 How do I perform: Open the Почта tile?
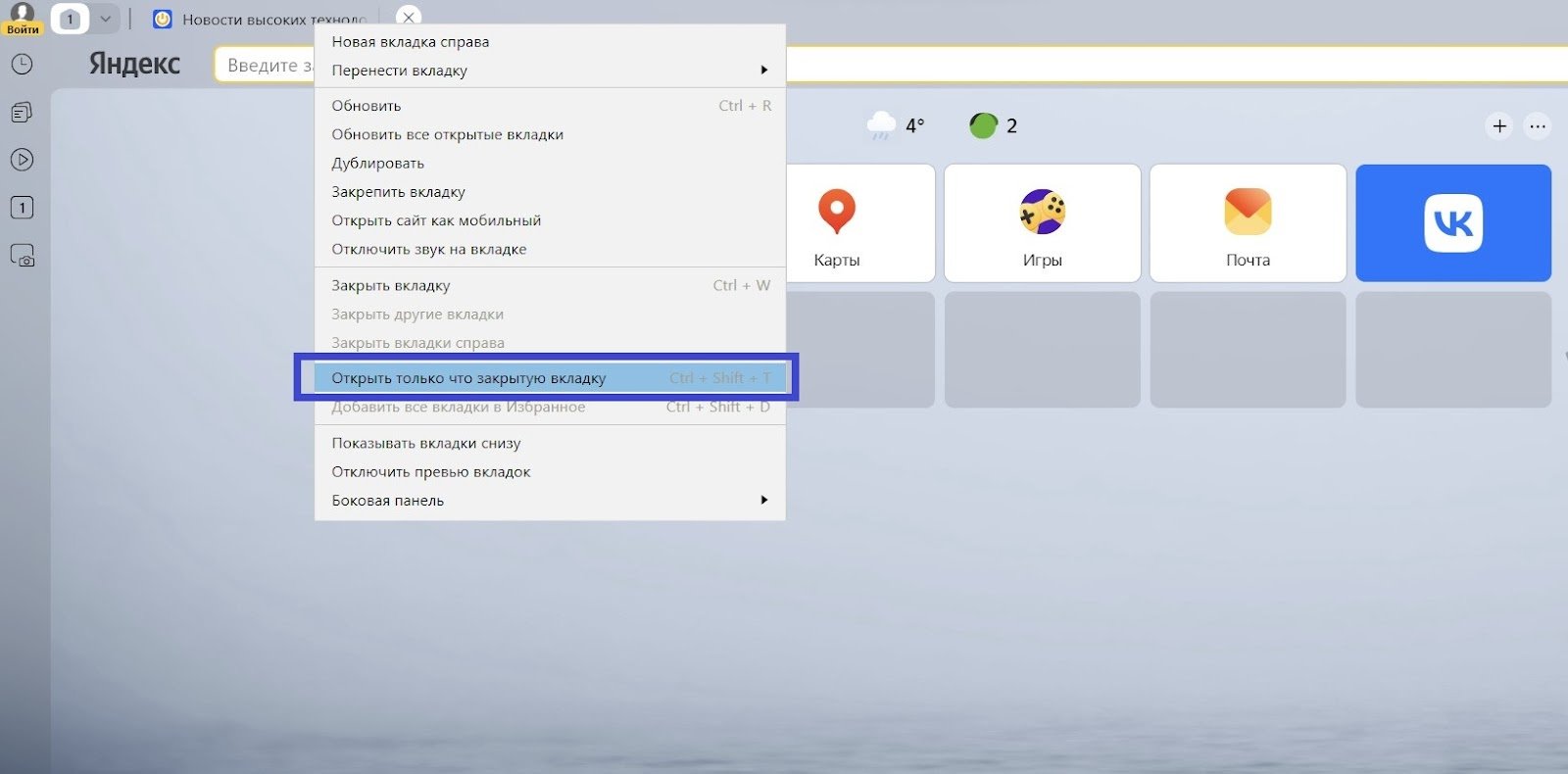pyautogui.click(x=1248, y=223)
